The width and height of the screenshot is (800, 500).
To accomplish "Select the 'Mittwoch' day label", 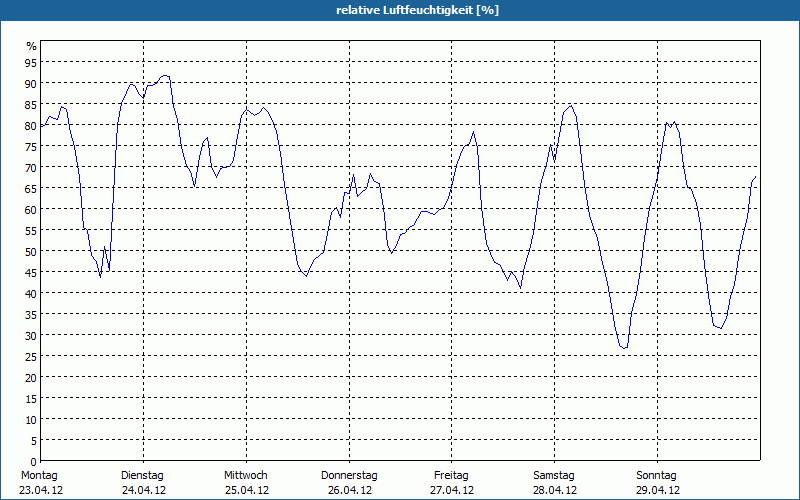I will click(x=245, y=476).
